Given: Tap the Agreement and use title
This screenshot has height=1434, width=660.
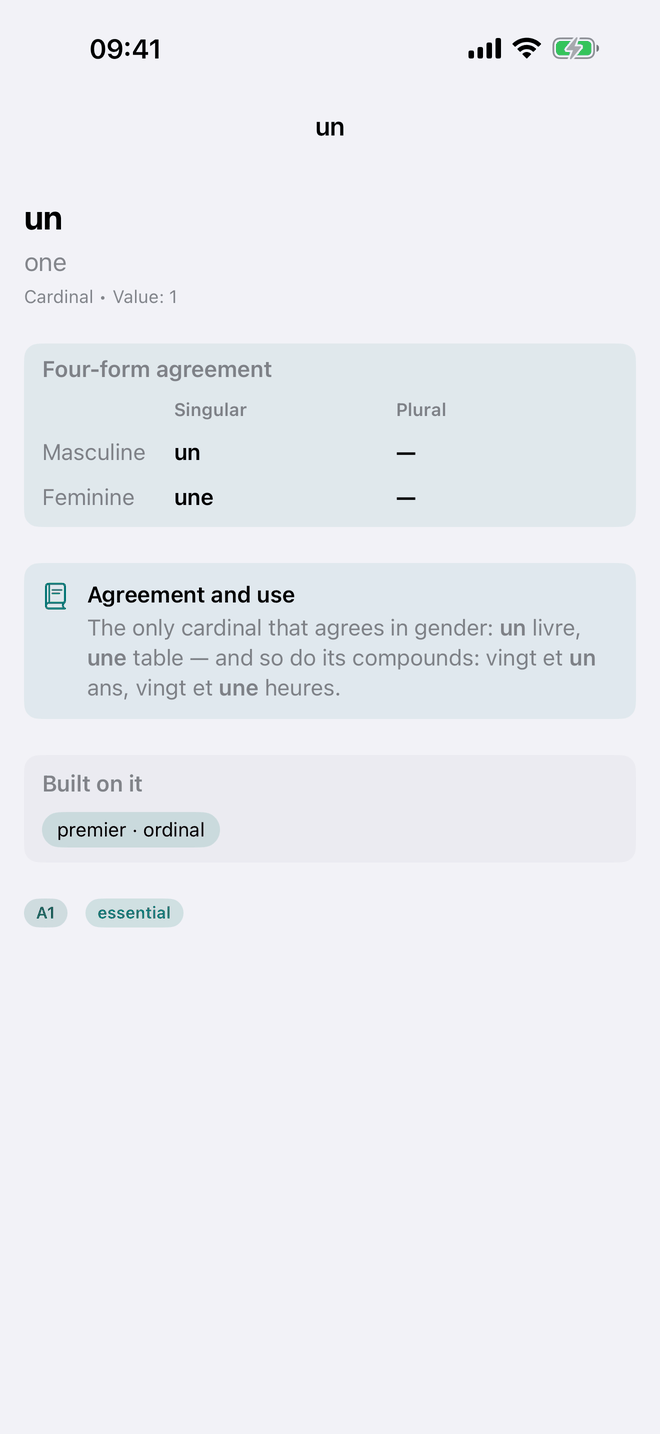Looking at the screenshot, I should pyautogui.click(x=191, y=595).
